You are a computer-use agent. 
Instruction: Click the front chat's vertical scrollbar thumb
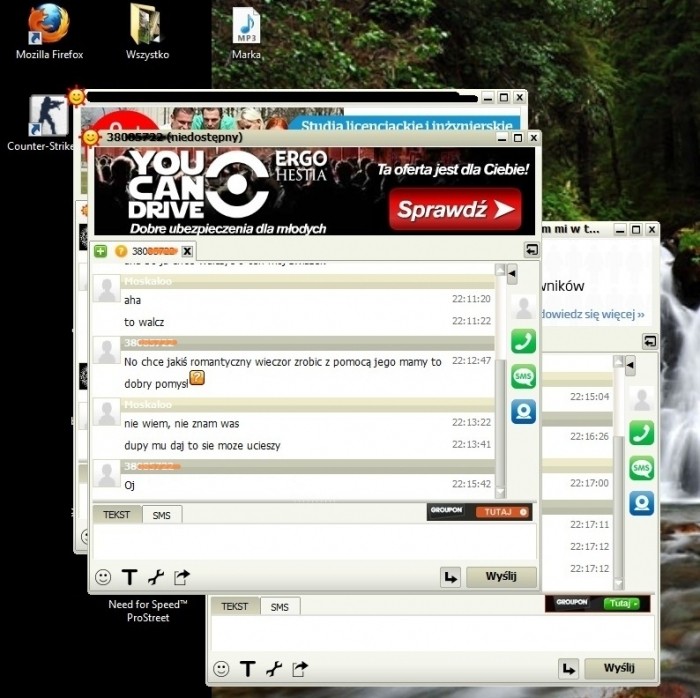tap(500, 420)
